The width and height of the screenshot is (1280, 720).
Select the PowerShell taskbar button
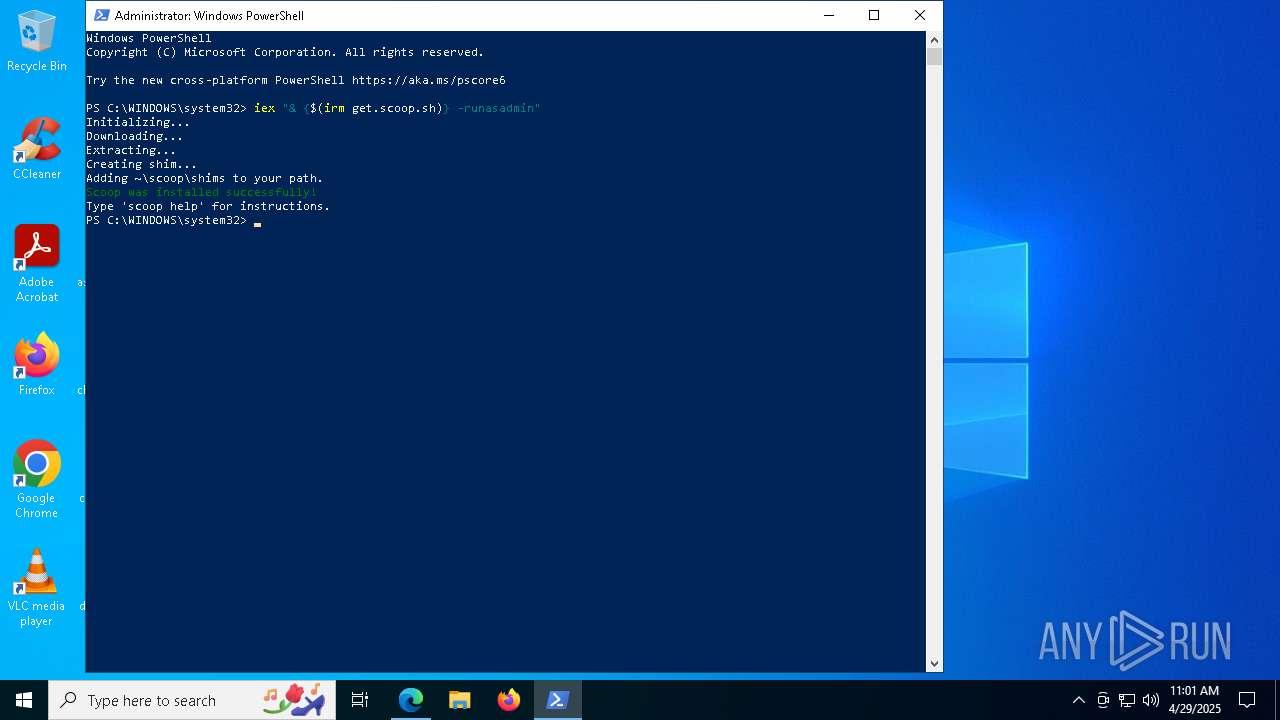(558, 700)
